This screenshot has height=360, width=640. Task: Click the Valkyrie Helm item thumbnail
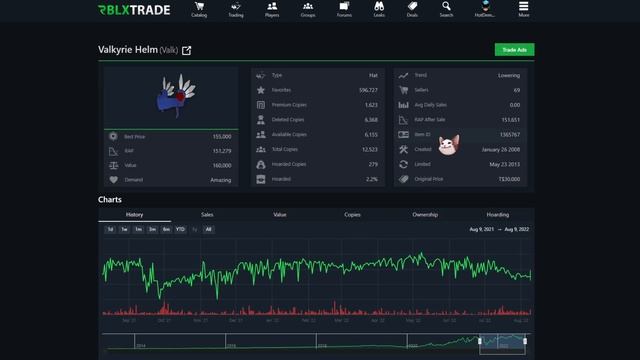click(x=176, y=96)
